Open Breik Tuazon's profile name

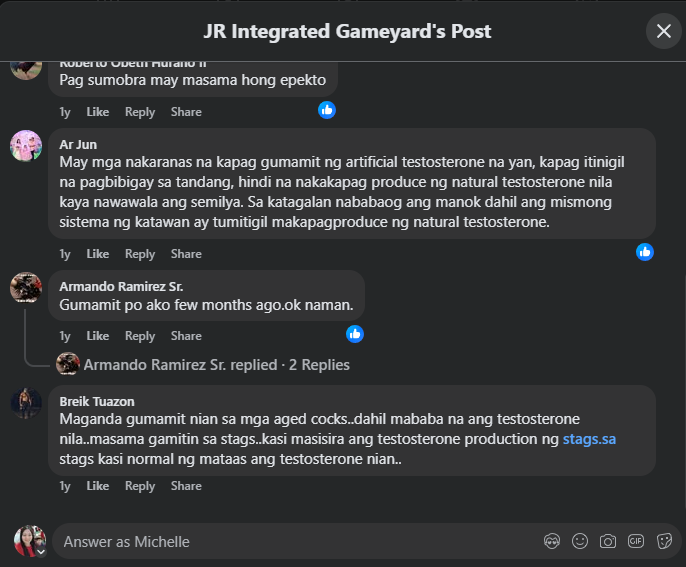tap(95, 402)
